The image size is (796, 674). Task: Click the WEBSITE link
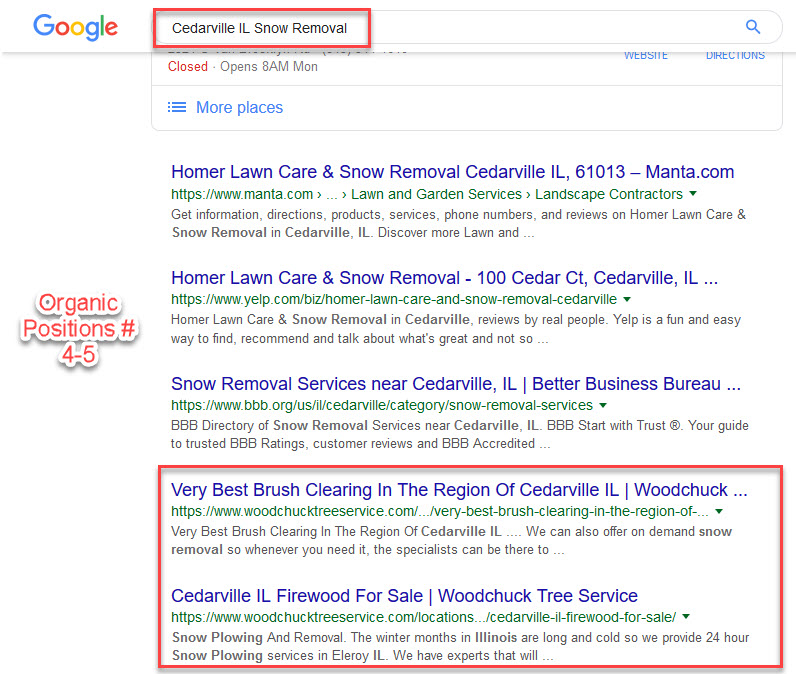click(646, 55)
